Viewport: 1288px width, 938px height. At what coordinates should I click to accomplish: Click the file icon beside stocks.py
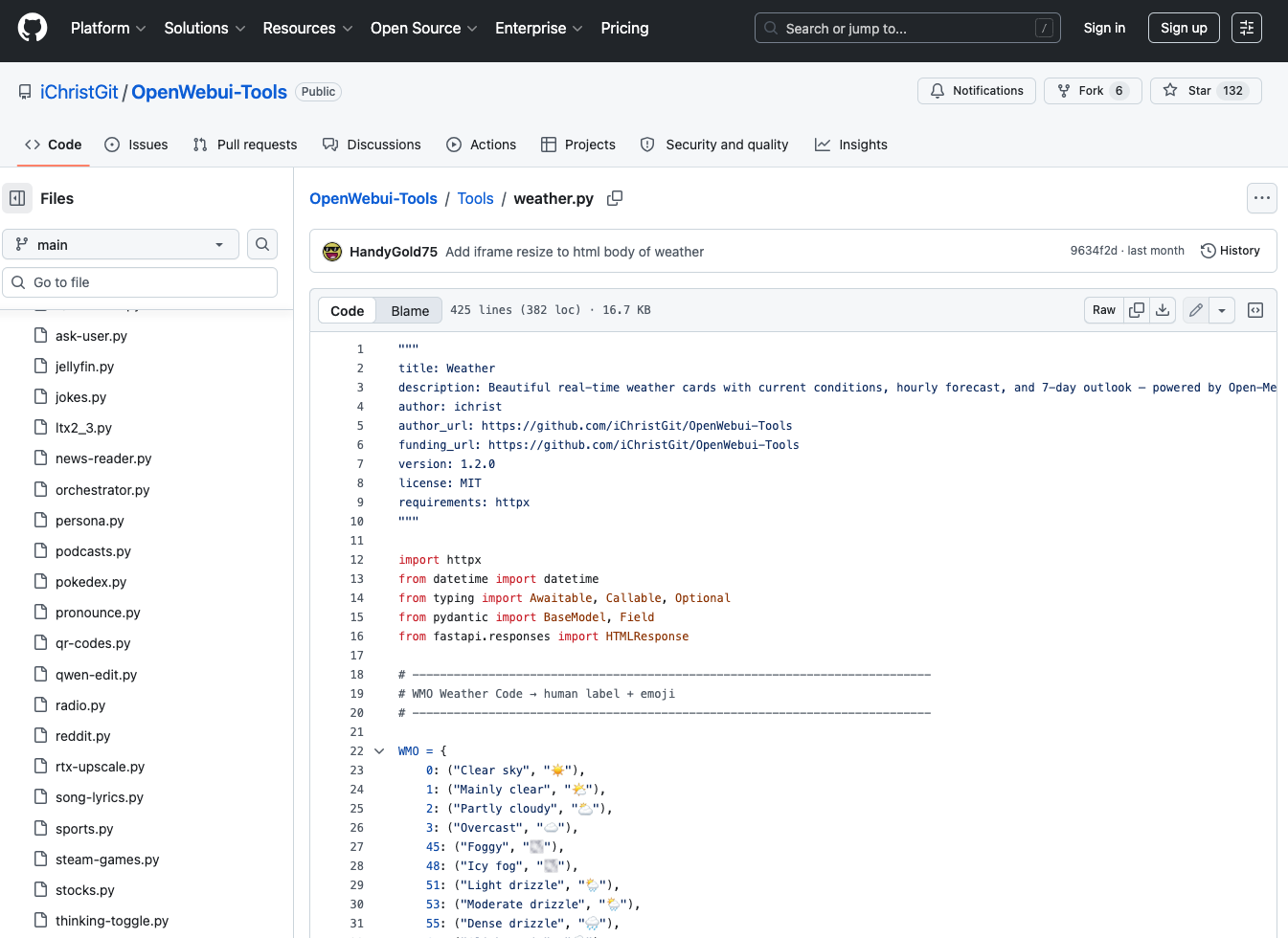click(40, 890)
